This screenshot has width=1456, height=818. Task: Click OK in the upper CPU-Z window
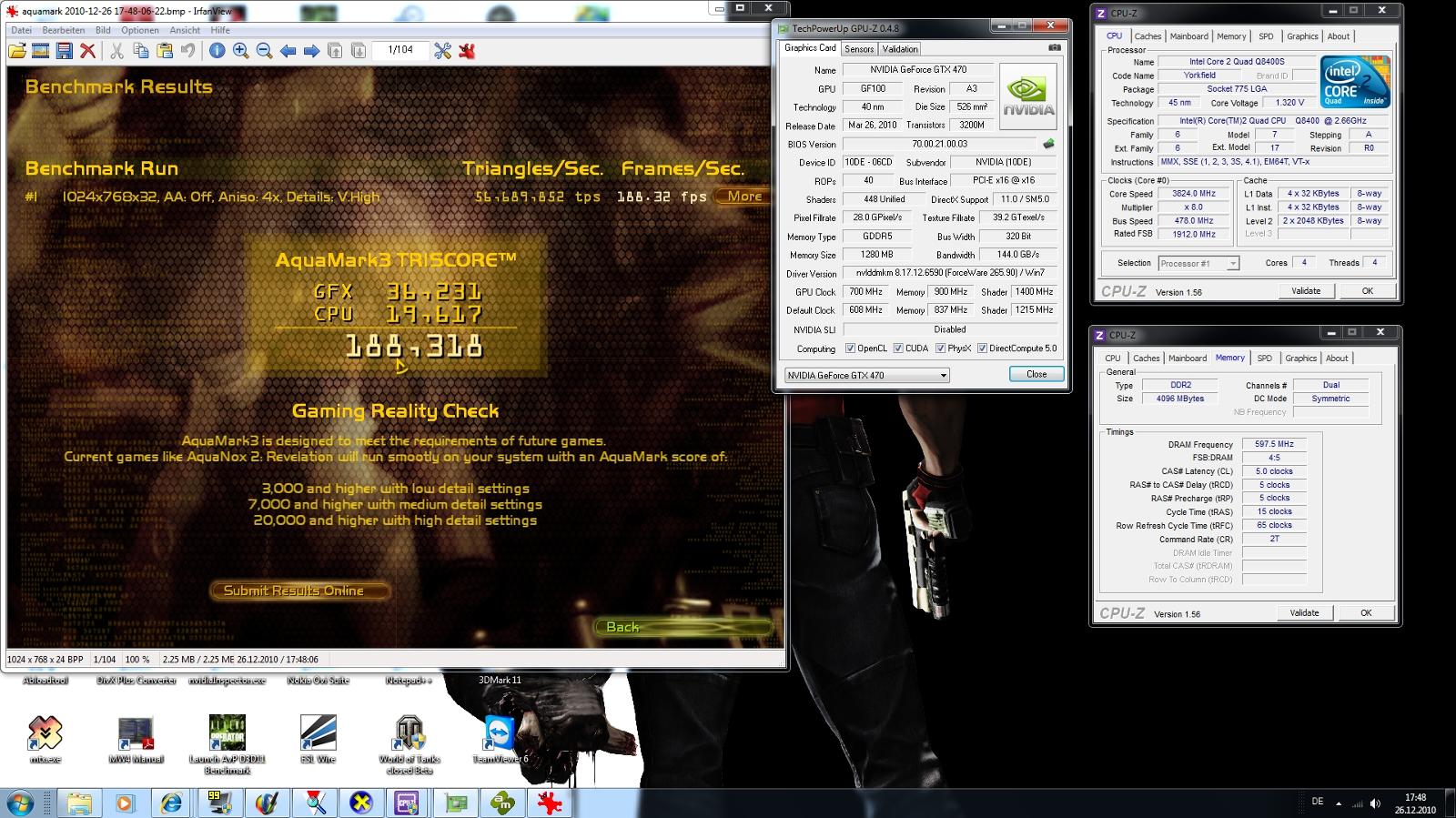pyautogui.click(x=1368, y=291)
